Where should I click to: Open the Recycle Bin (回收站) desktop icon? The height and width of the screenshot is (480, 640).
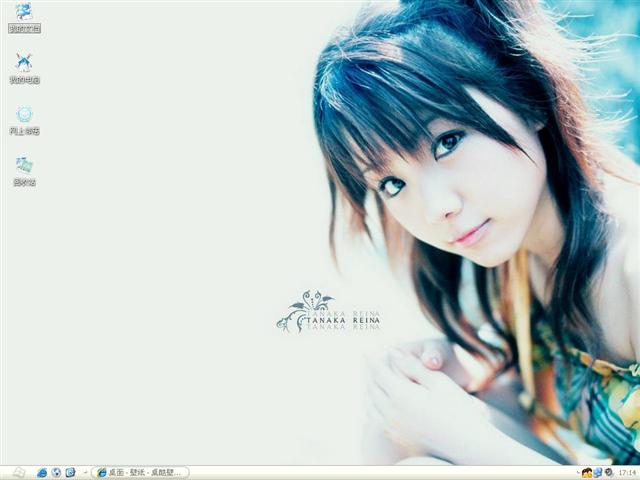pos(24,171)
